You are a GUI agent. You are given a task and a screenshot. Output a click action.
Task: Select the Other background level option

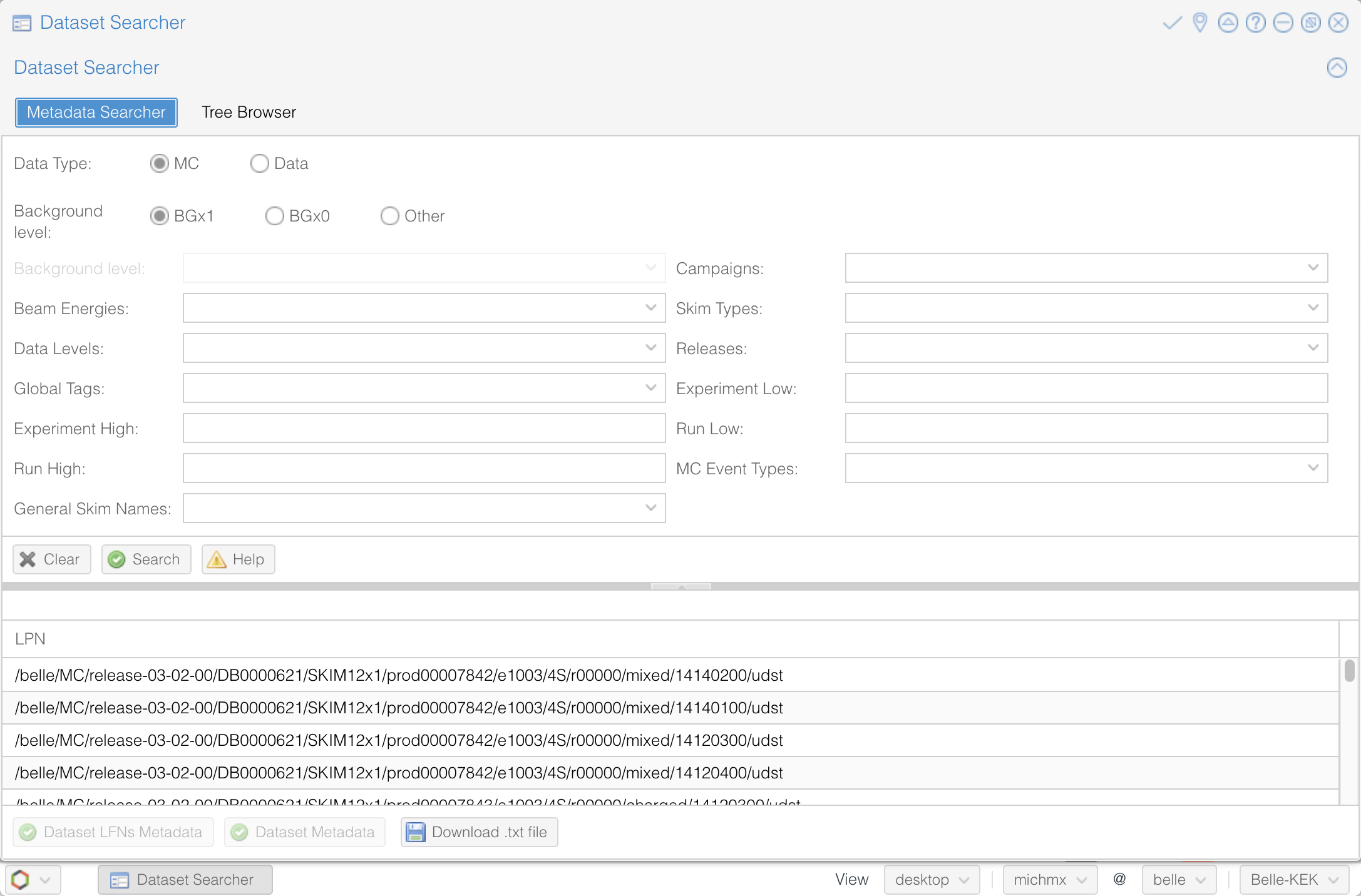point(390,216)
